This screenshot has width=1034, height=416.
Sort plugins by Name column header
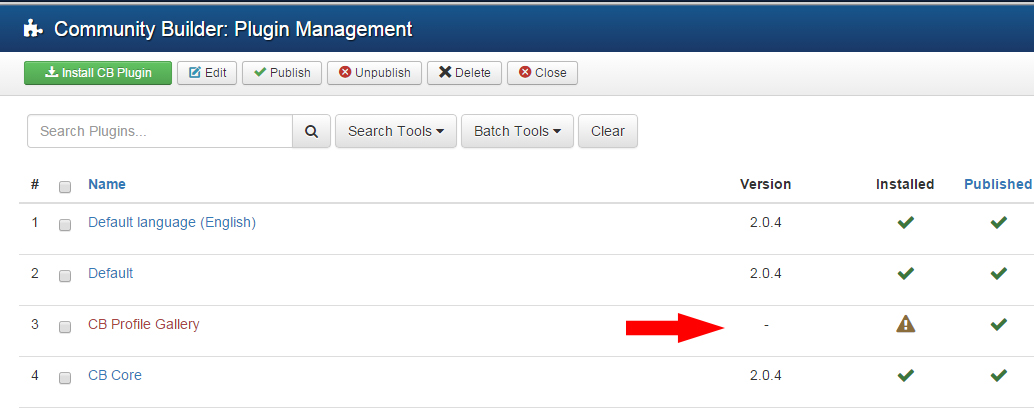click(x=107, y=184)
